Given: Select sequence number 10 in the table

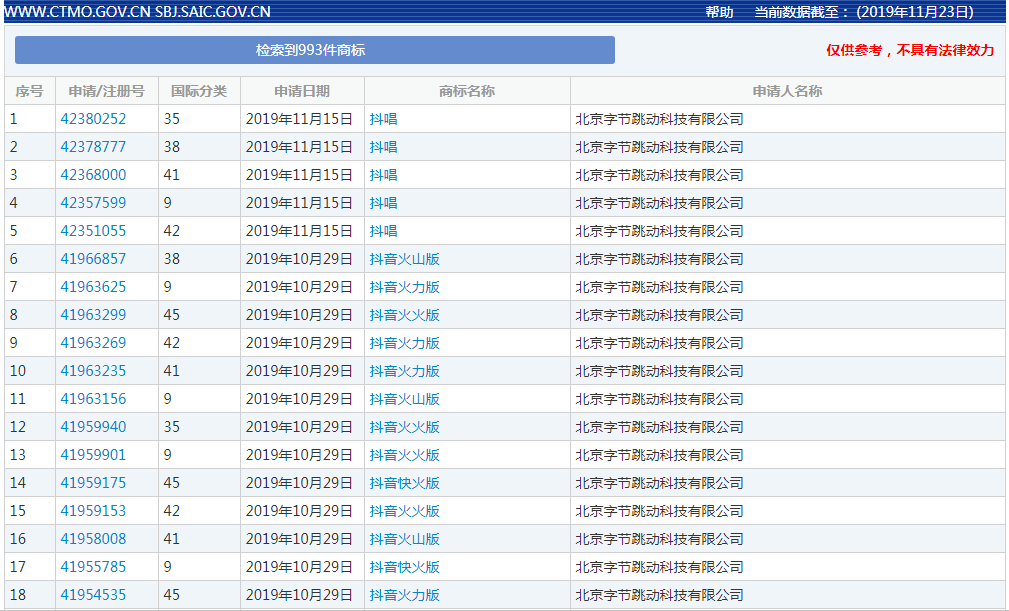Looking at the screenshot, I should [x=18, y=371].
